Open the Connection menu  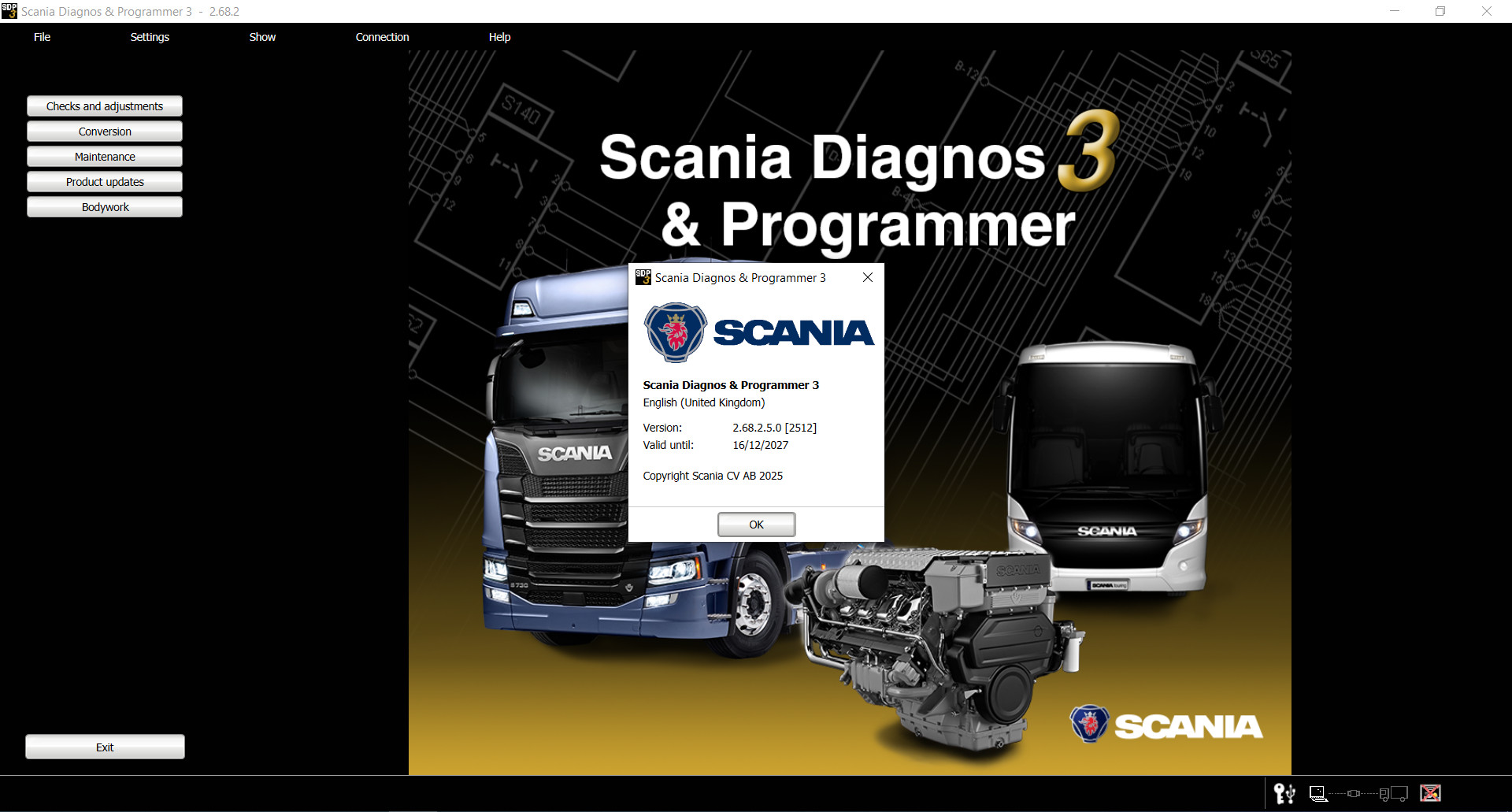382,36
